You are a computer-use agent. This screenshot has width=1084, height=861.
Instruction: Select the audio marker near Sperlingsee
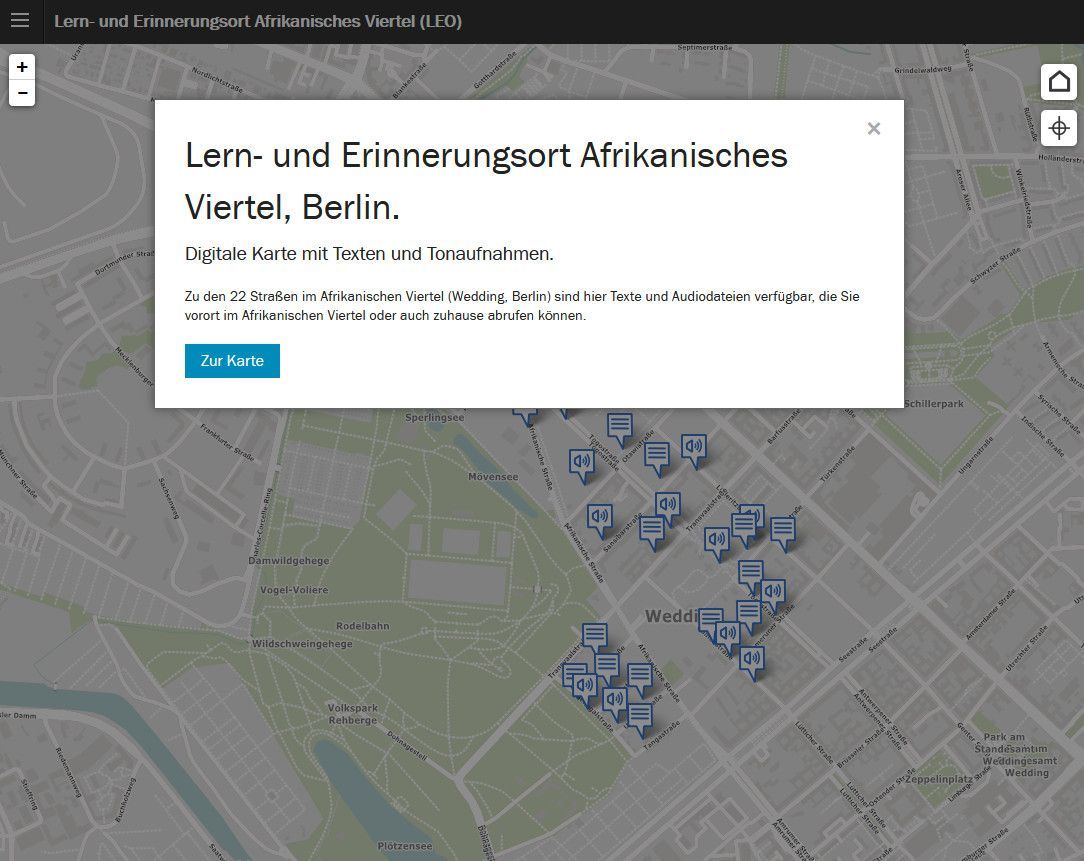point(525,412)
